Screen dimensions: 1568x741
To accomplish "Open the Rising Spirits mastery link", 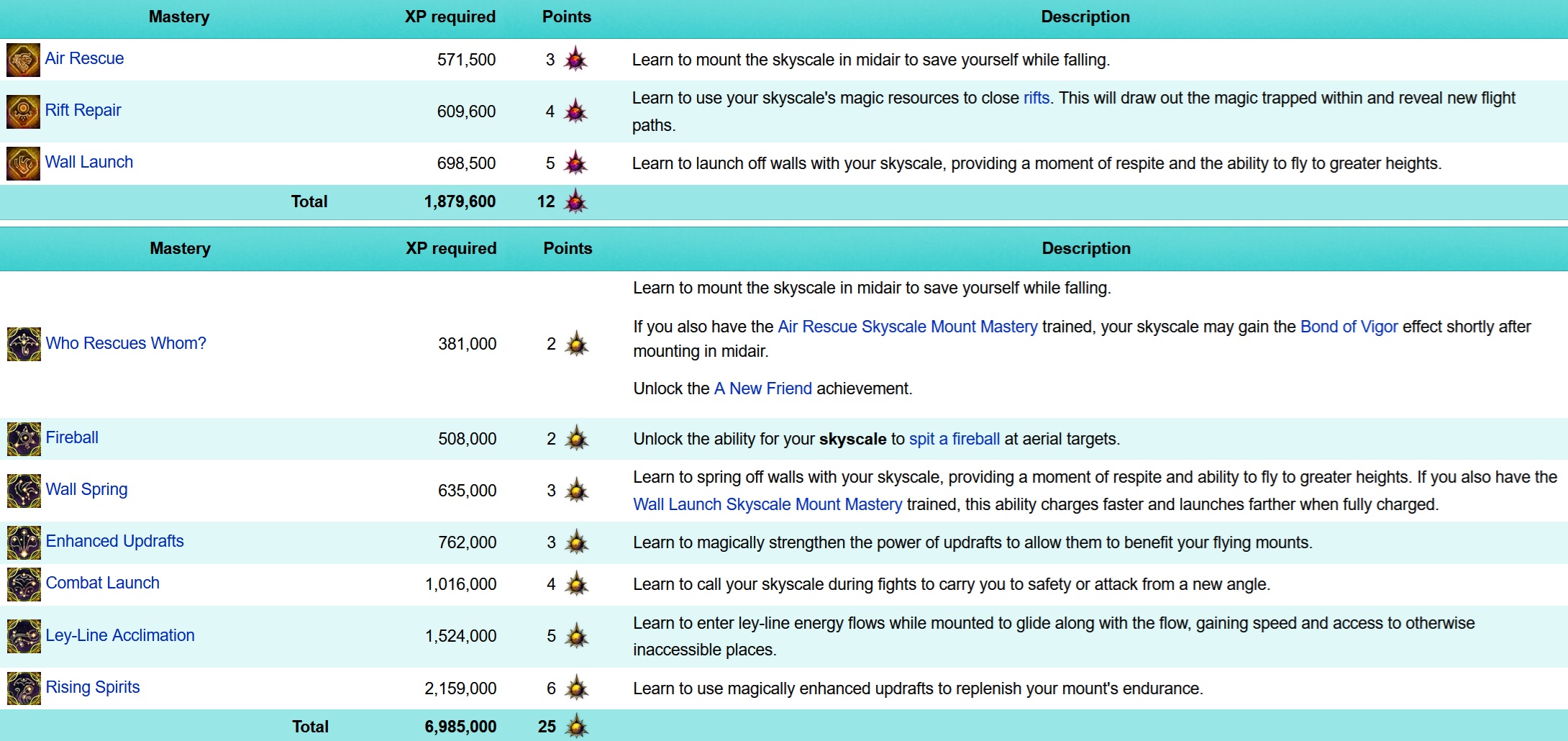I will point(93,687).
